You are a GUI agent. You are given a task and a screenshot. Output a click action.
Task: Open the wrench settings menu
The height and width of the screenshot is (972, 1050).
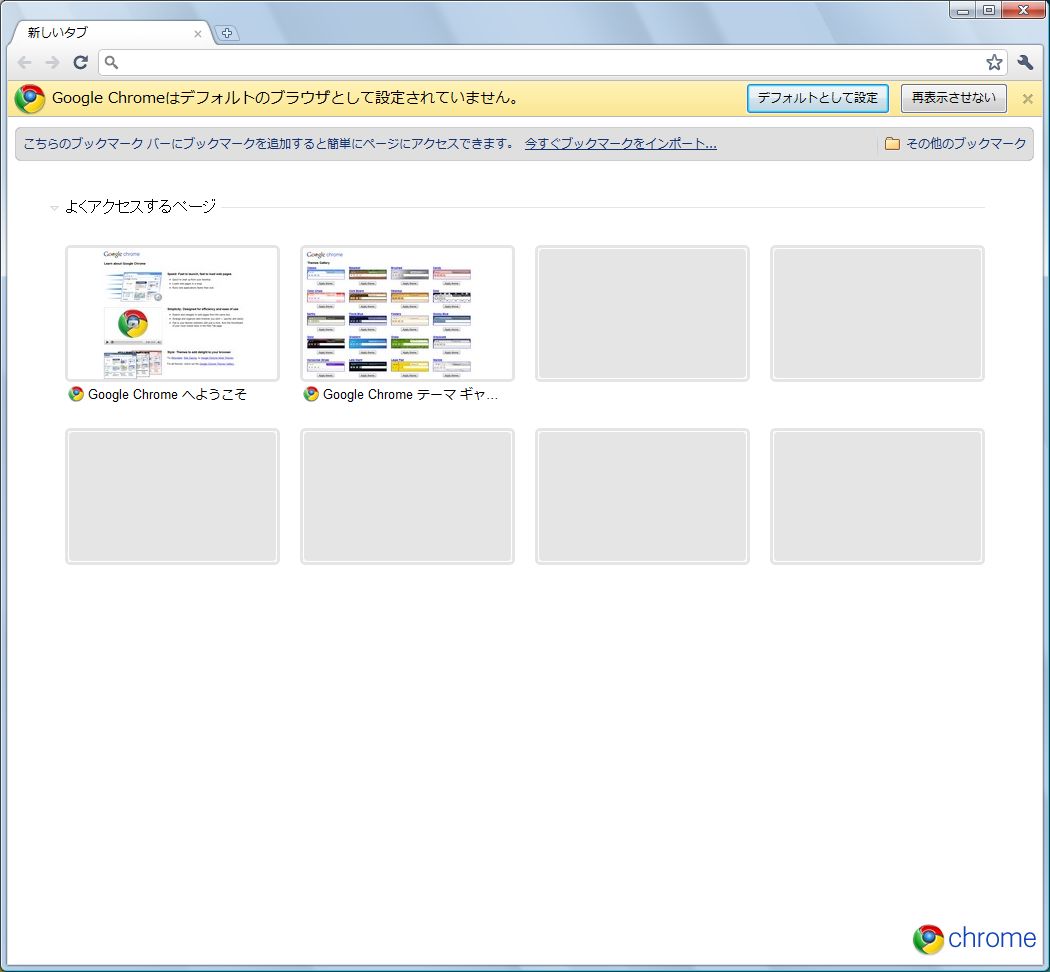1025,62
